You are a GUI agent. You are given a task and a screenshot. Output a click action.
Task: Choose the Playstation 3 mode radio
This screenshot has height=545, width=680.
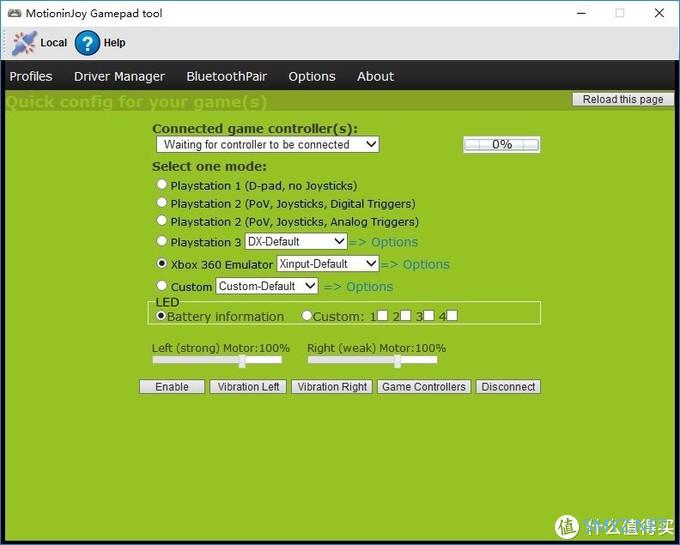[x=161, y=241]
